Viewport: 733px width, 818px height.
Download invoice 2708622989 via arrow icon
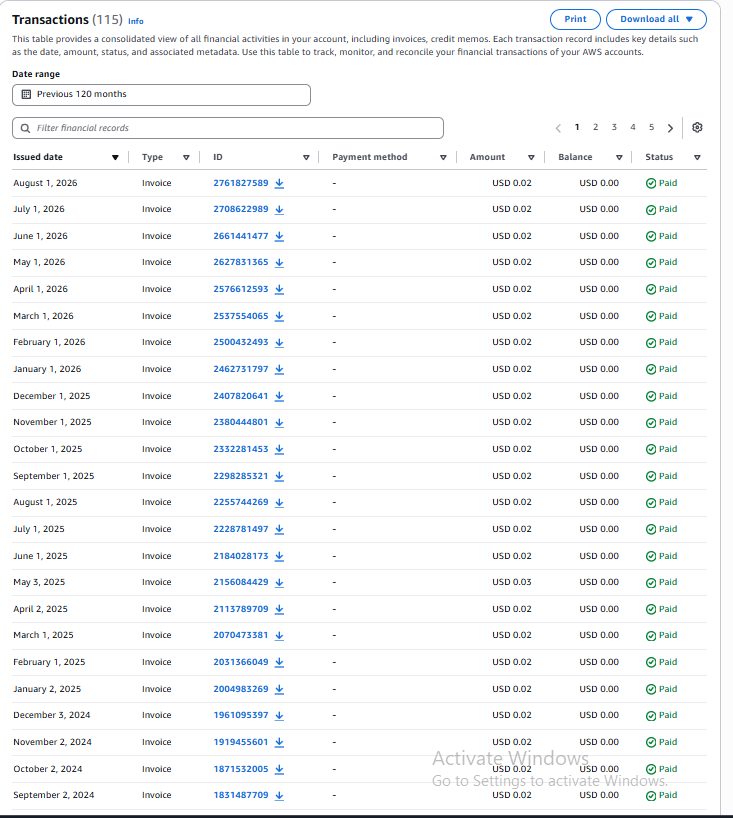280,209
